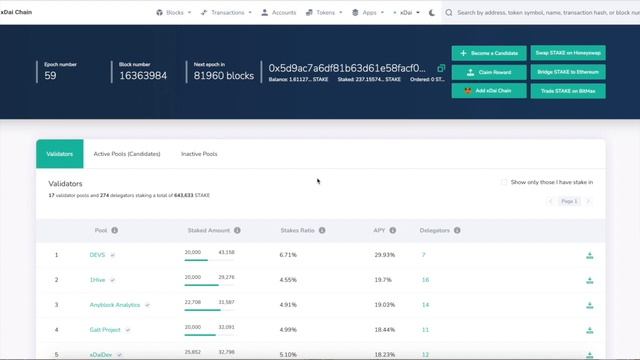Image resolution: width=640 pixels, height=360 pixels.
Task: Click DEVS APY value 29.93%
Action: click(384, 255)
